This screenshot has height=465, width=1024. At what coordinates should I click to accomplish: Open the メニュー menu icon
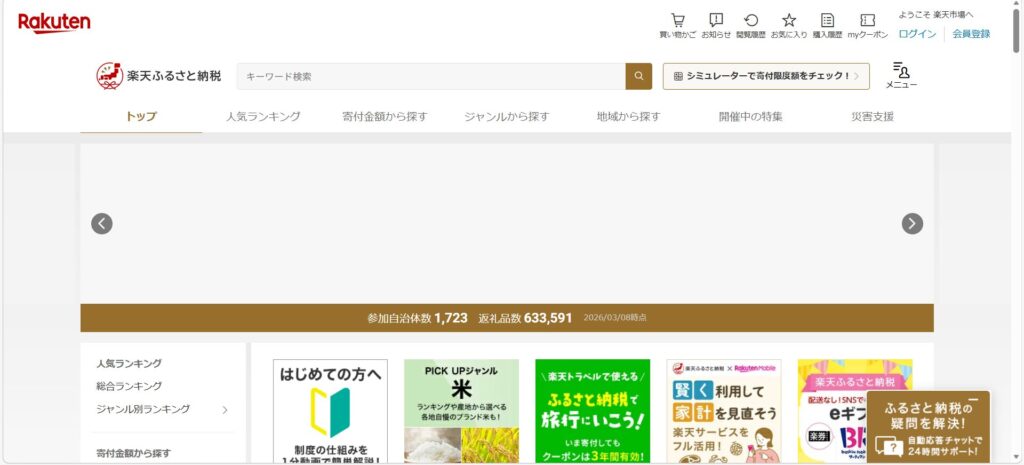tap(901, 74)
